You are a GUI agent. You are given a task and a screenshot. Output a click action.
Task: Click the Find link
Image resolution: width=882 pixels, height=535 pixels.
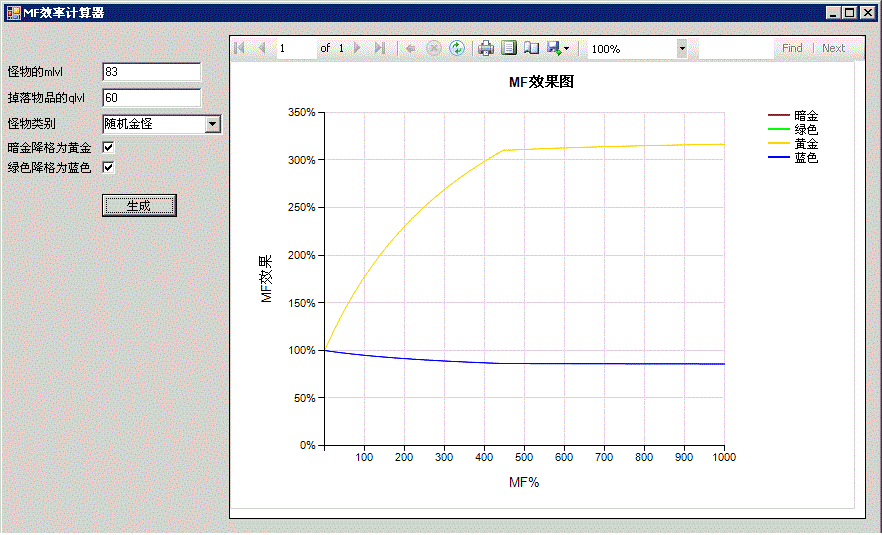pos(792,48)
